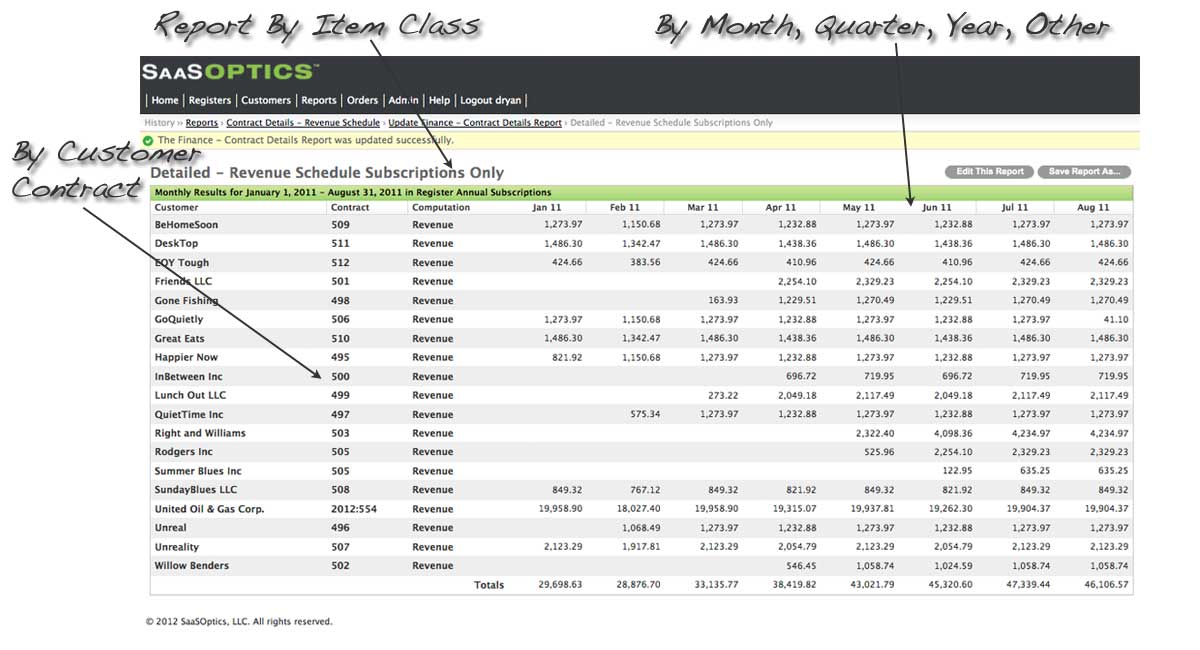Click the green success checkmark icon
The image size is (1200, 650).
[x=149, y=141]
